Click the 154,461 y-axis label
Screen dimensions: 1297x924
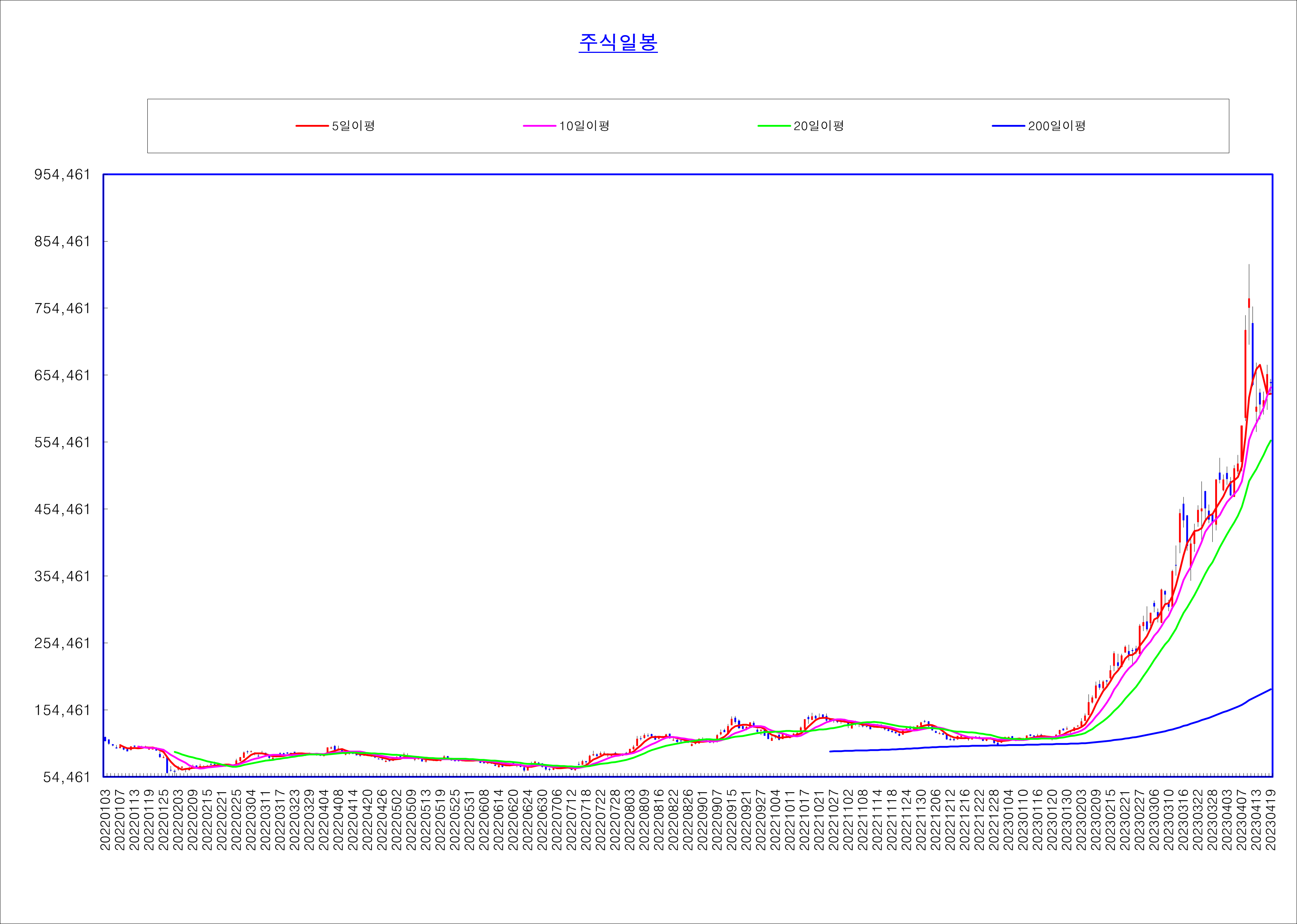pos(63,710)
